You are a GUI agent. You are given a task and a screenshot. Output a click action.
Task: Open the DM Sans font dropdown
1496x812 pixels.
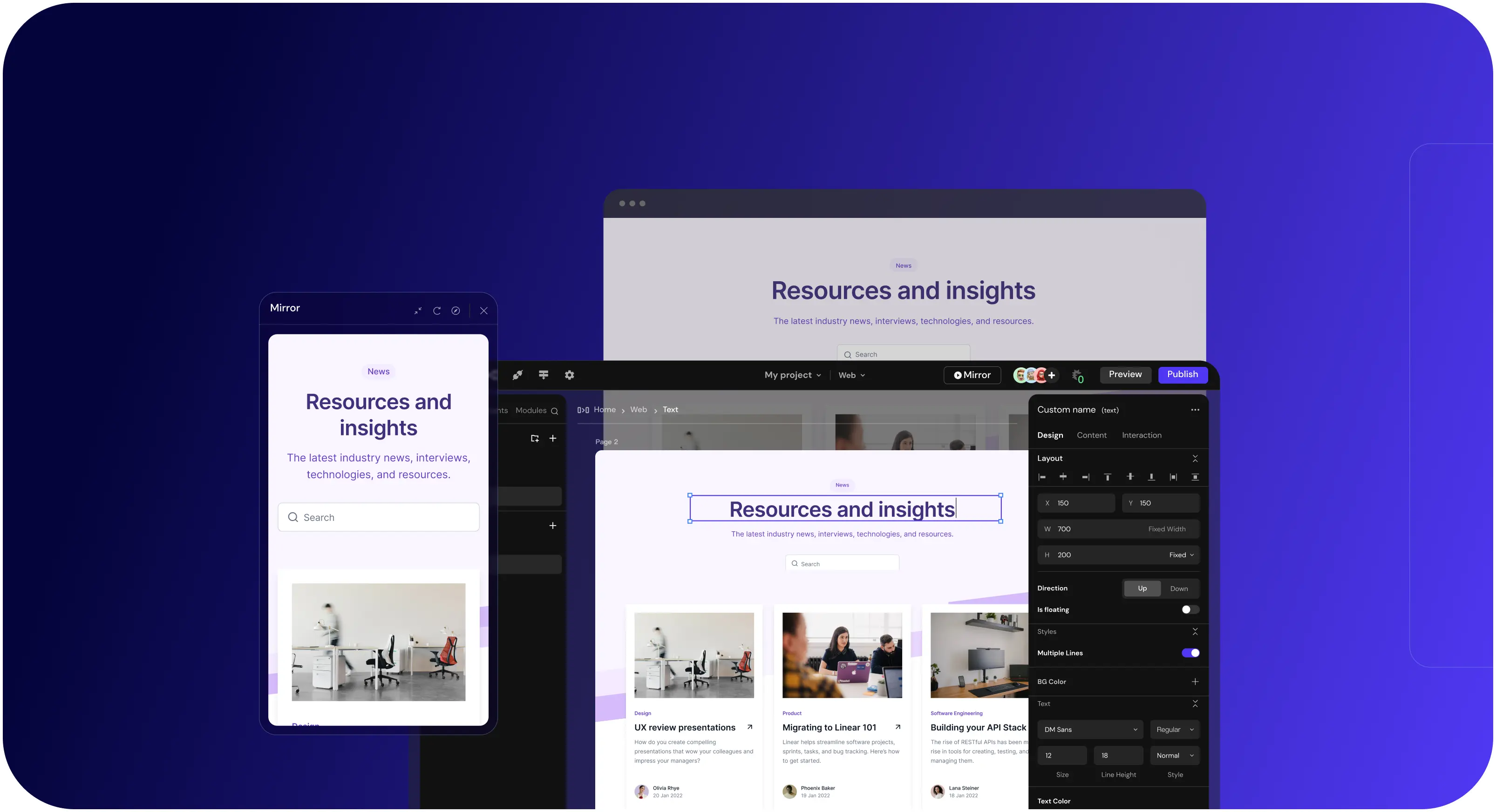tap(1089, 730)
